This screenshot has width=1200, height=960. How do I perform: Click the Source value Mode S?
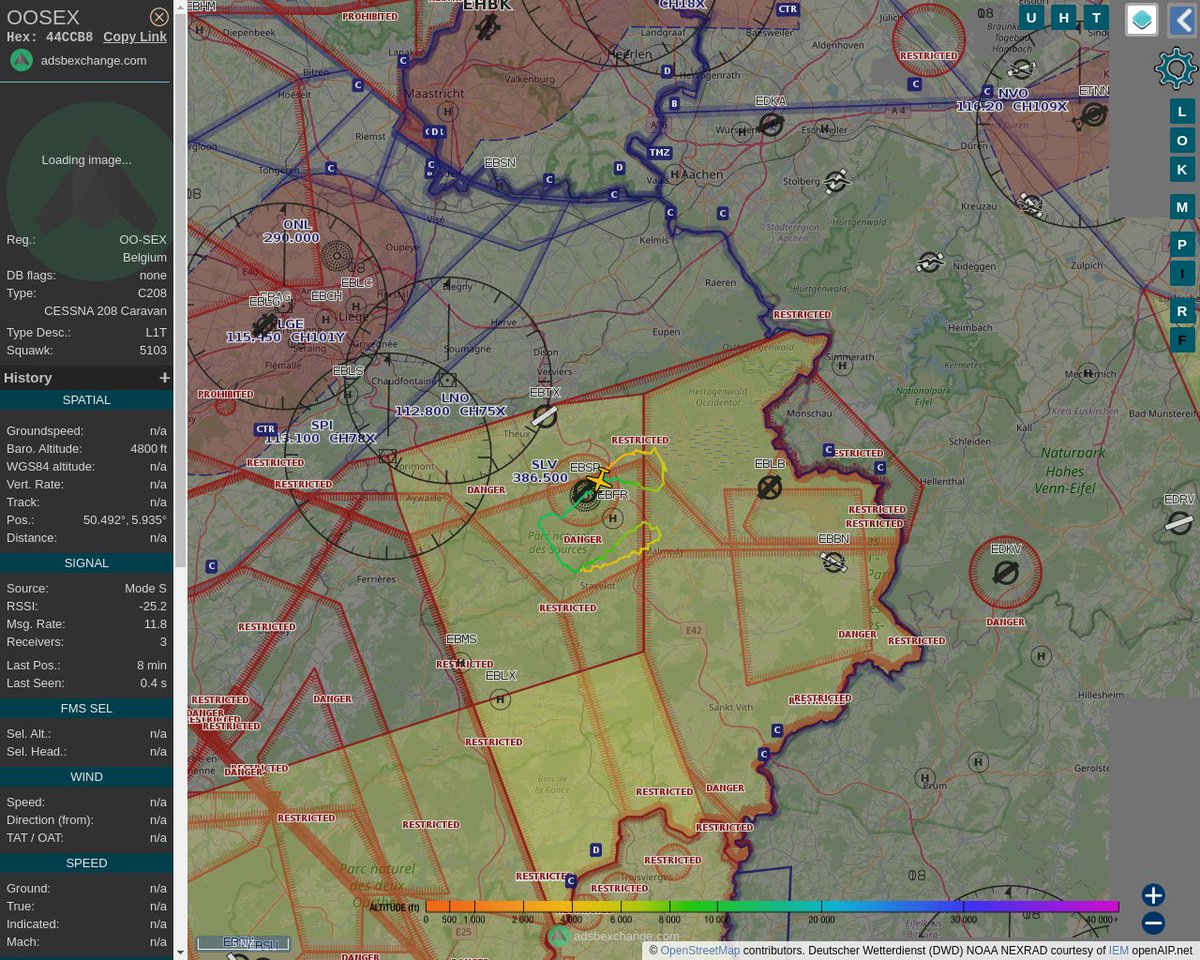pos(144,589)
